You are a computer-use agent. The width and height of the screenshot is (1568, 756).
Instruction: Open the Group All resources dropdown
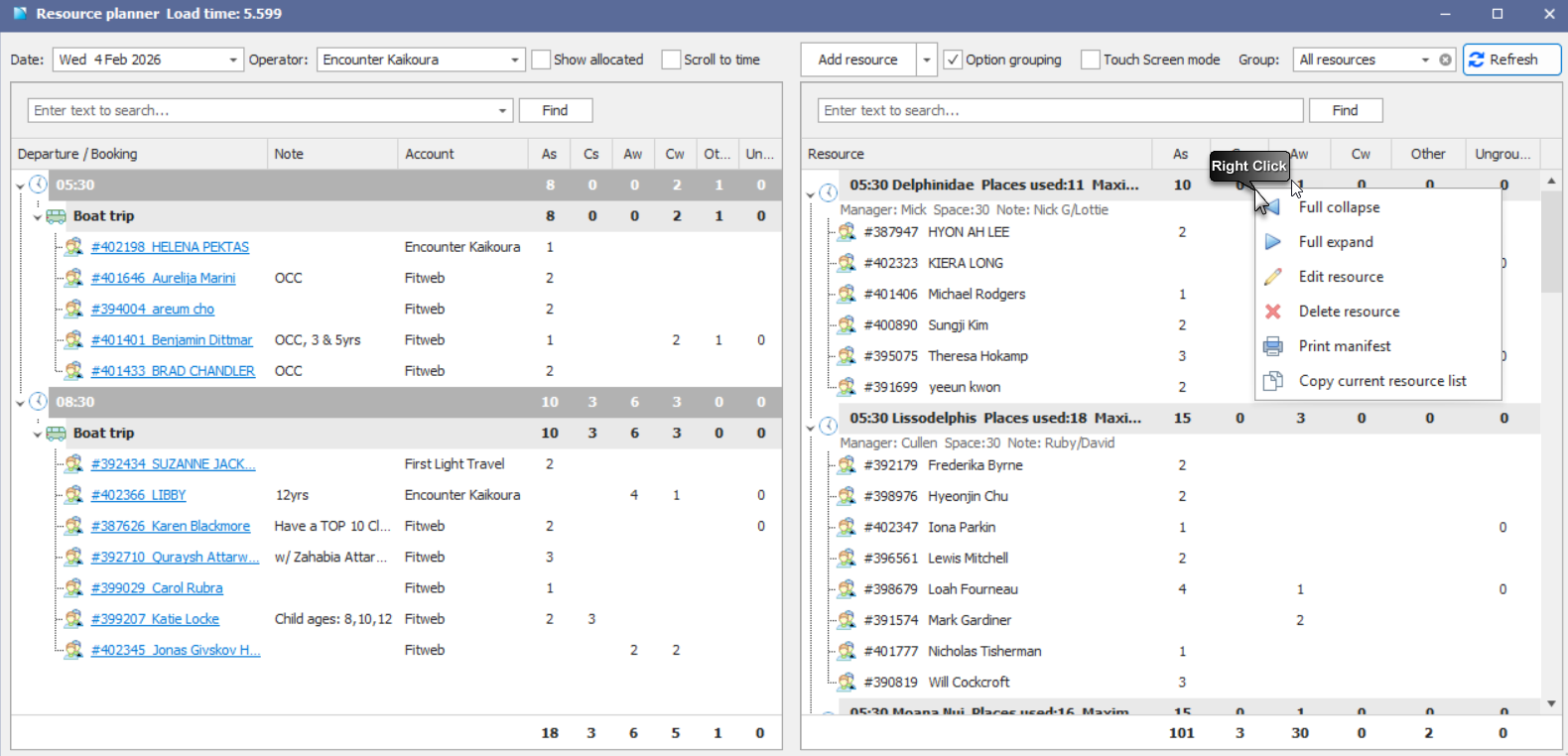click(x=1426, y=60)
